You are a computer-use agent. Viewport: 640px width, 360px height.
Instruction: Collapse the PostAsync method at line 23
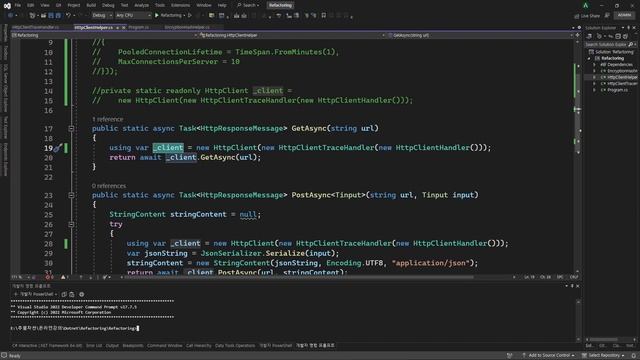(x=71, y=195)
